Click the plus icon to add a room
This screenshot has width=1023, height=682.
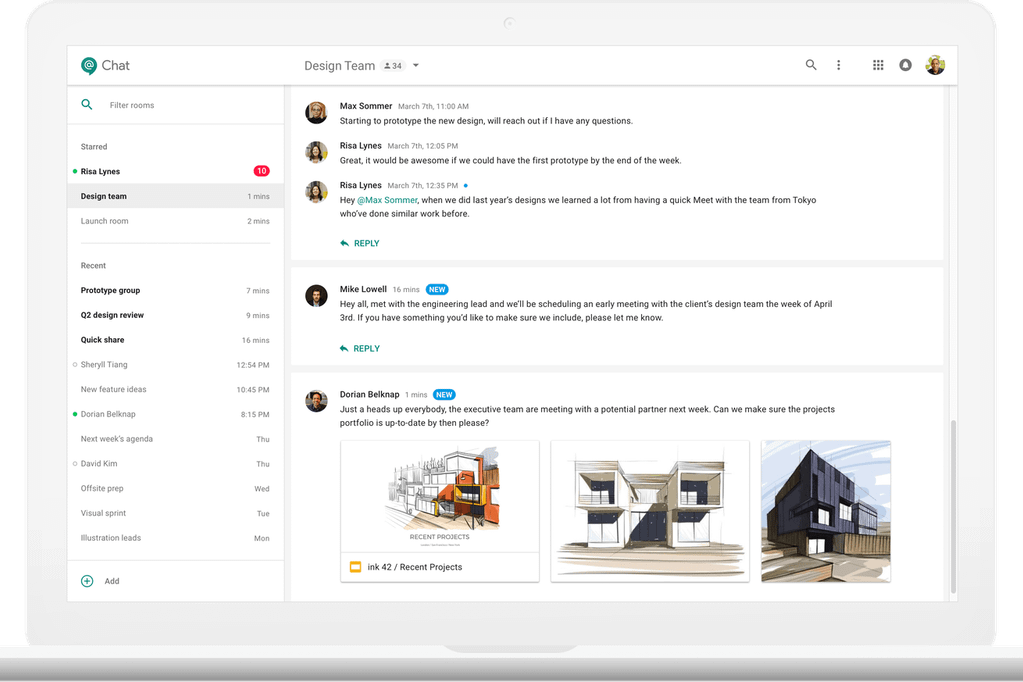tap(87, 580)
